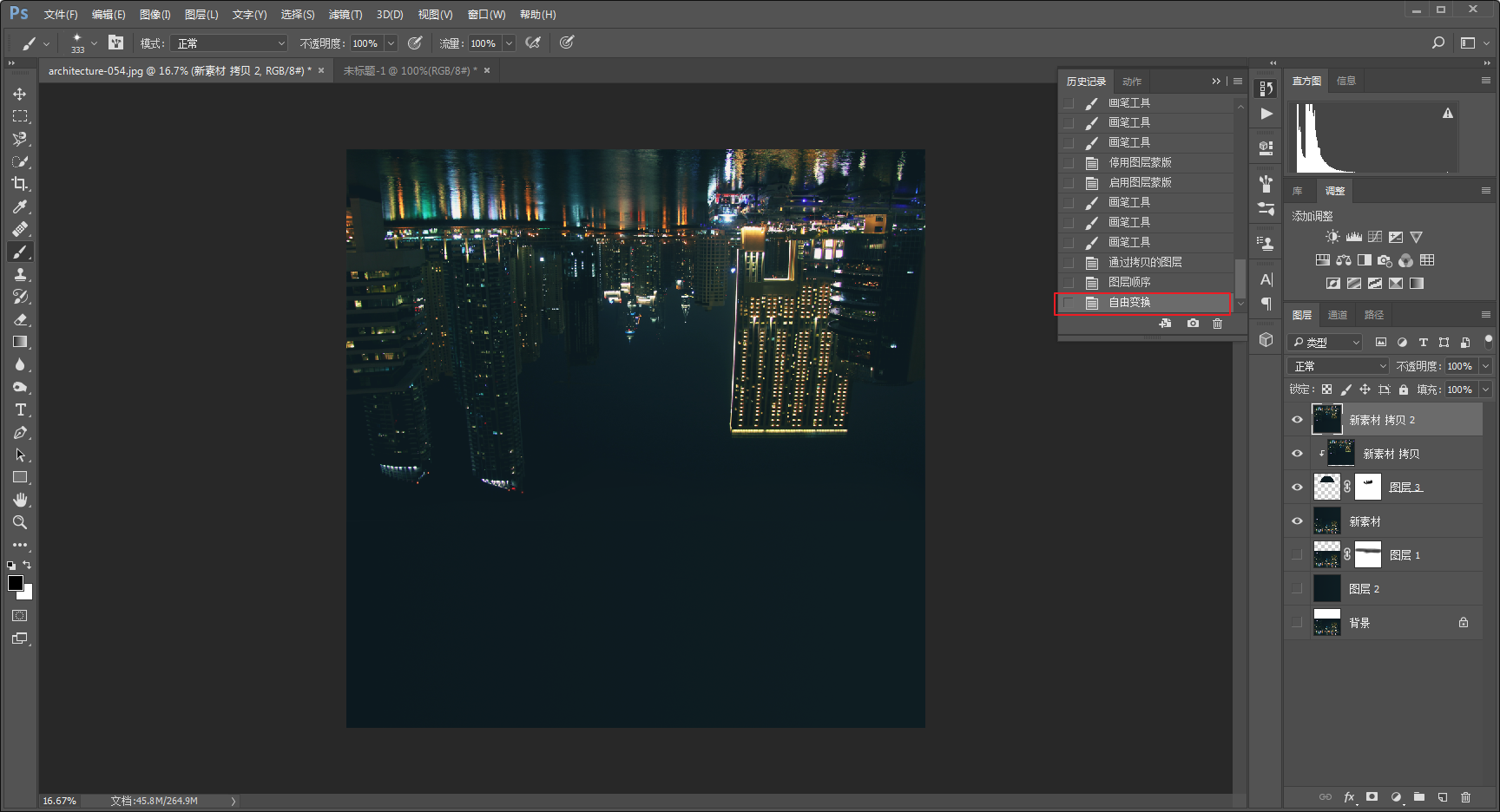
Task: Swap foreground and background colors
Action: tap(27, 565)
